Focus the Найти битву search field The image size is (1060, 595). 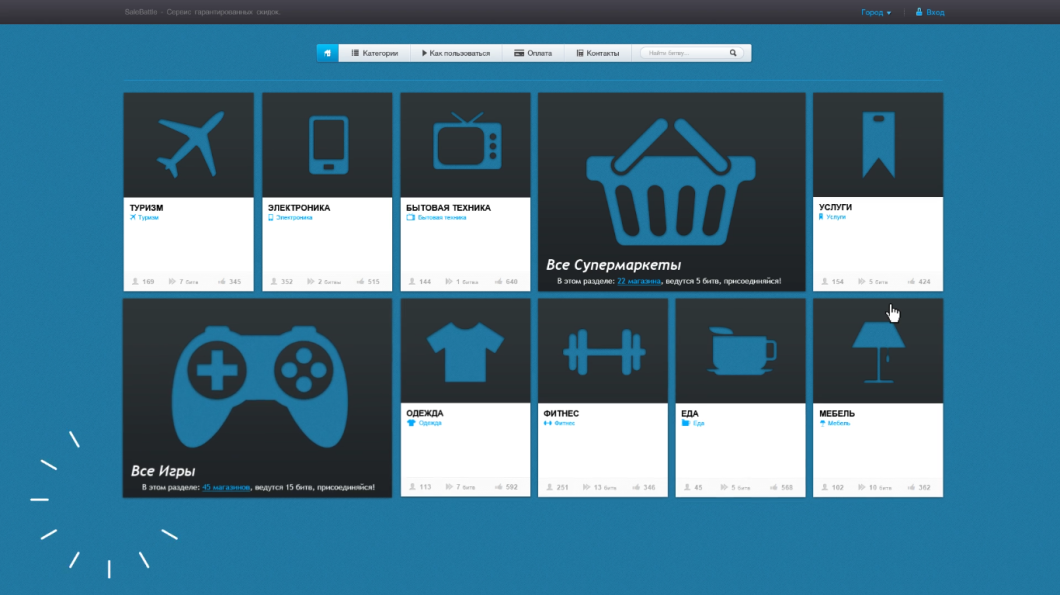685,53
